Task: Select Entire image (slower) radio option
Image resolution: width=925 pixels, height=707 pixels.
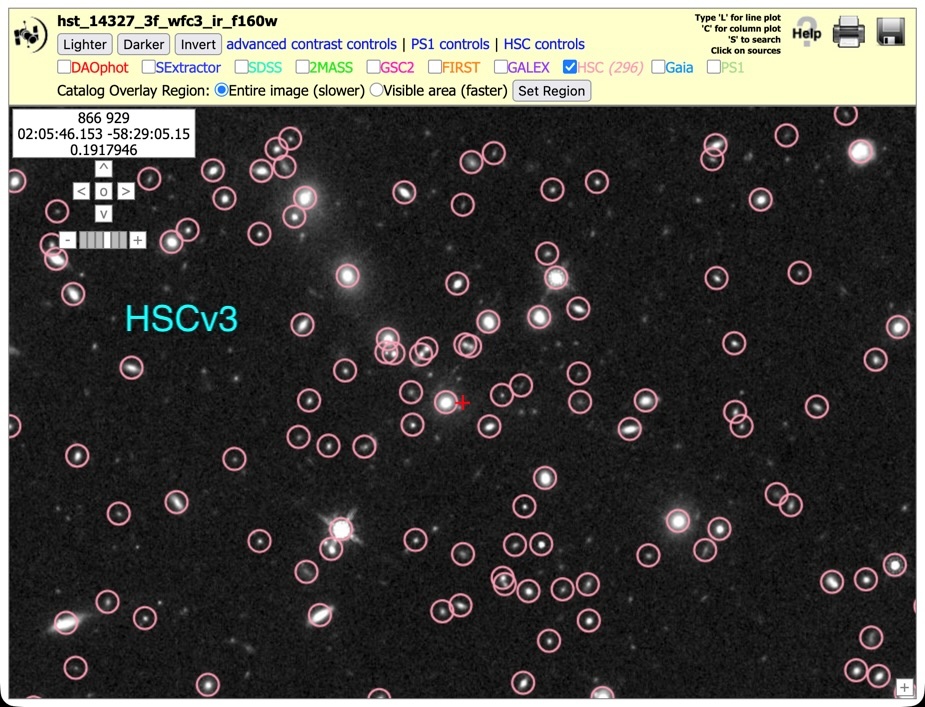Action: point(221,90)
